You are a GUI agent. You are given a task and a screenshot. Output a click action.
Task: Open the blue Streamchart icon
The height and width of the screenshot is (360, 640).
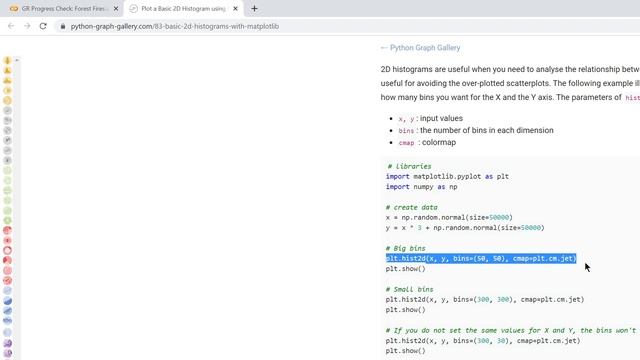tap(7, 320)
